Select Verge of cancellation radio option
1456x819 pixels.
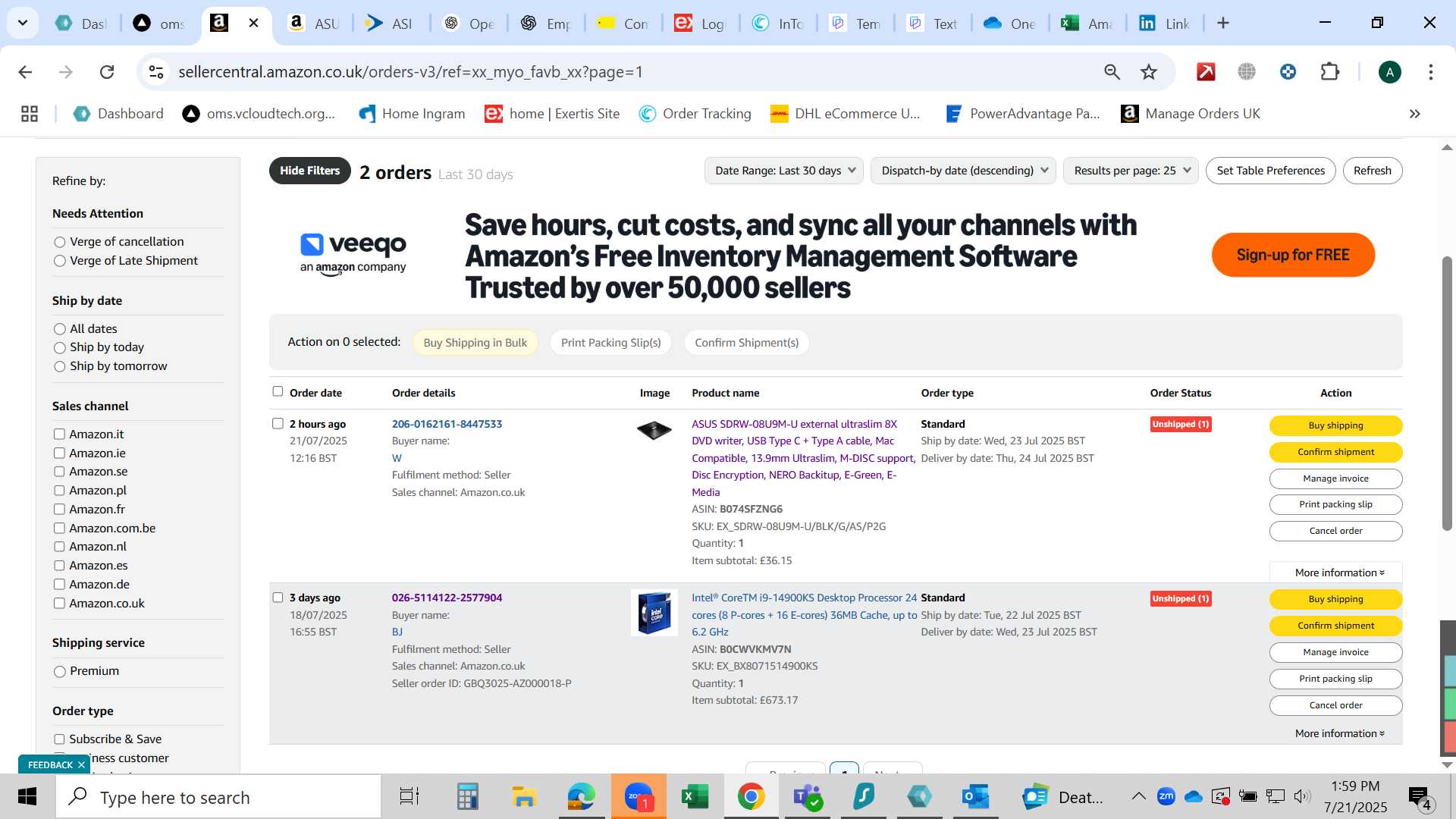coord(60,242)
